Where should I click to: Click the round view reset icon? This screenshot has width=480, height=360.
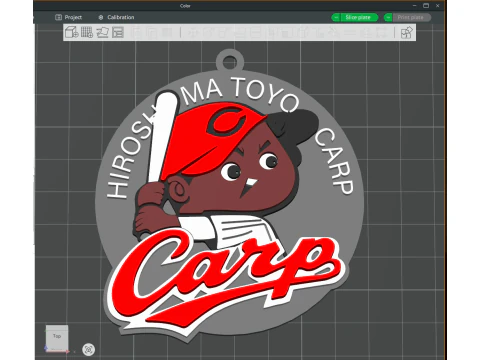click(88, 349)
